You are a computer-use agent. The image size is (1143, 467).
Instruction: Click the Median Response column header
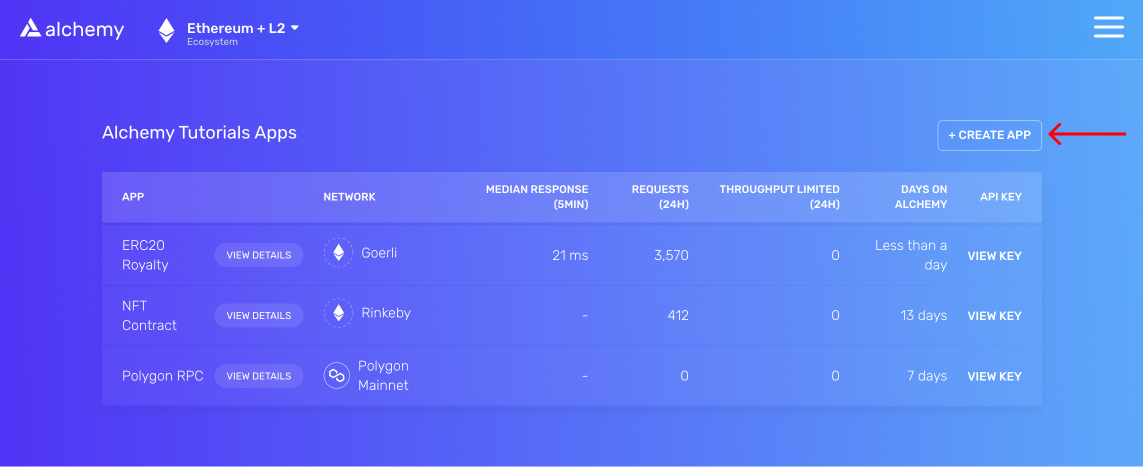537,196
